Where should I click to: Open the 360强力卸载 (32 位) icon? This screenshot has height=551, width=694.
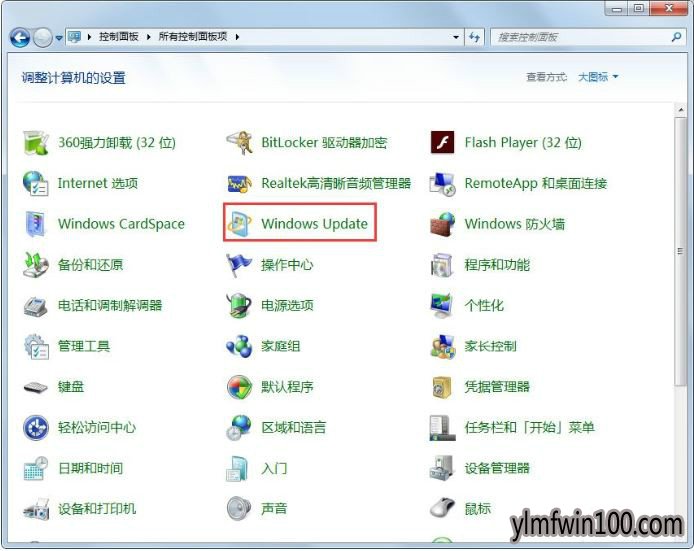tap(36, 143)
